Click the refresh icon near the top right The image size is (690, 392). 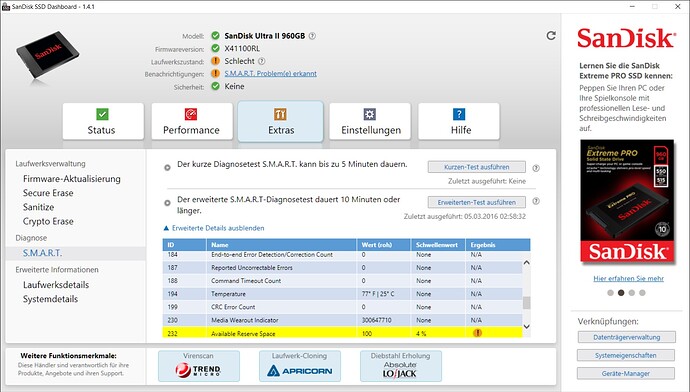pos(551,36)
